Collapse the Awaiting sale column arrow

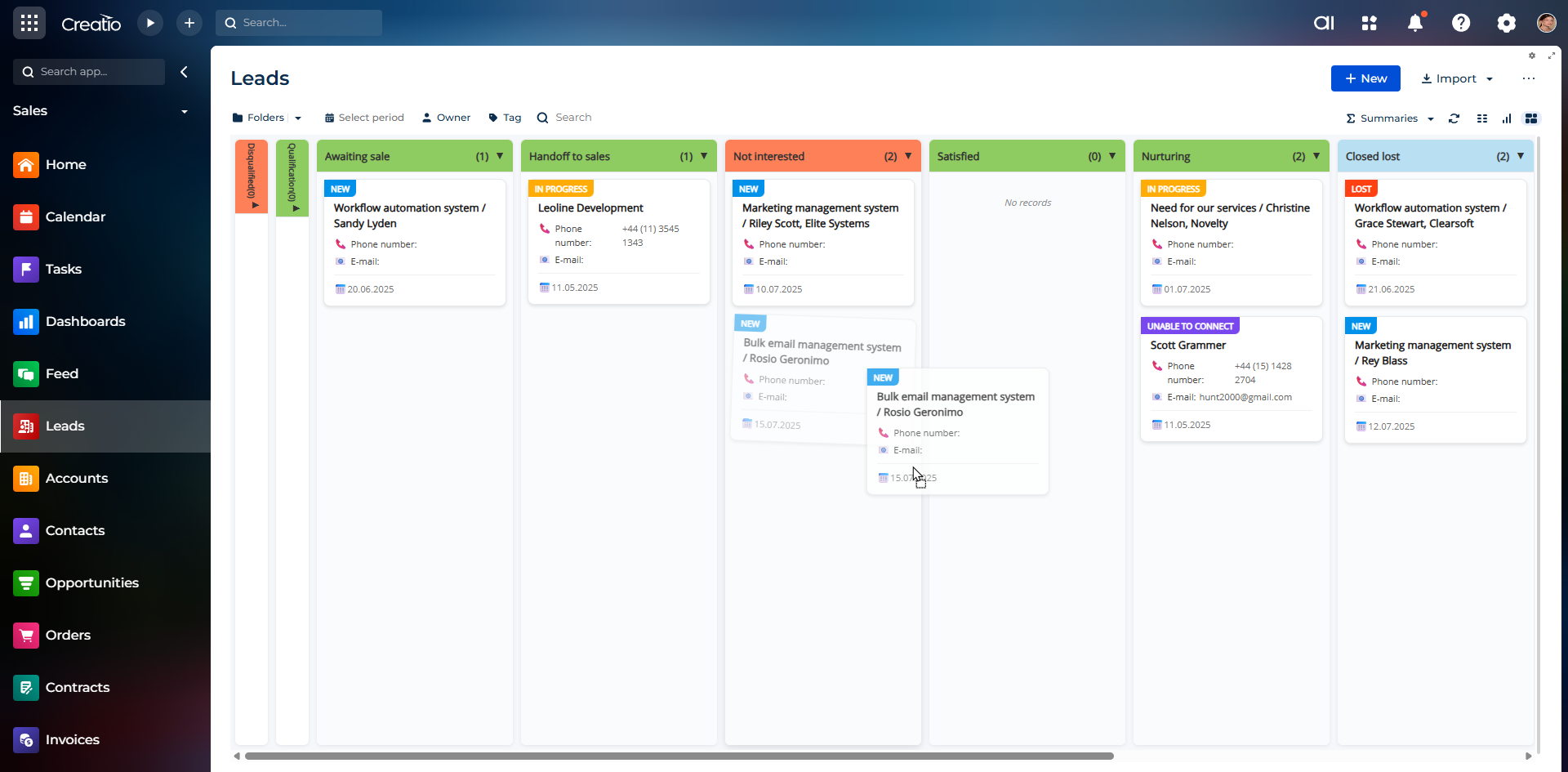(x=500, y=156)
